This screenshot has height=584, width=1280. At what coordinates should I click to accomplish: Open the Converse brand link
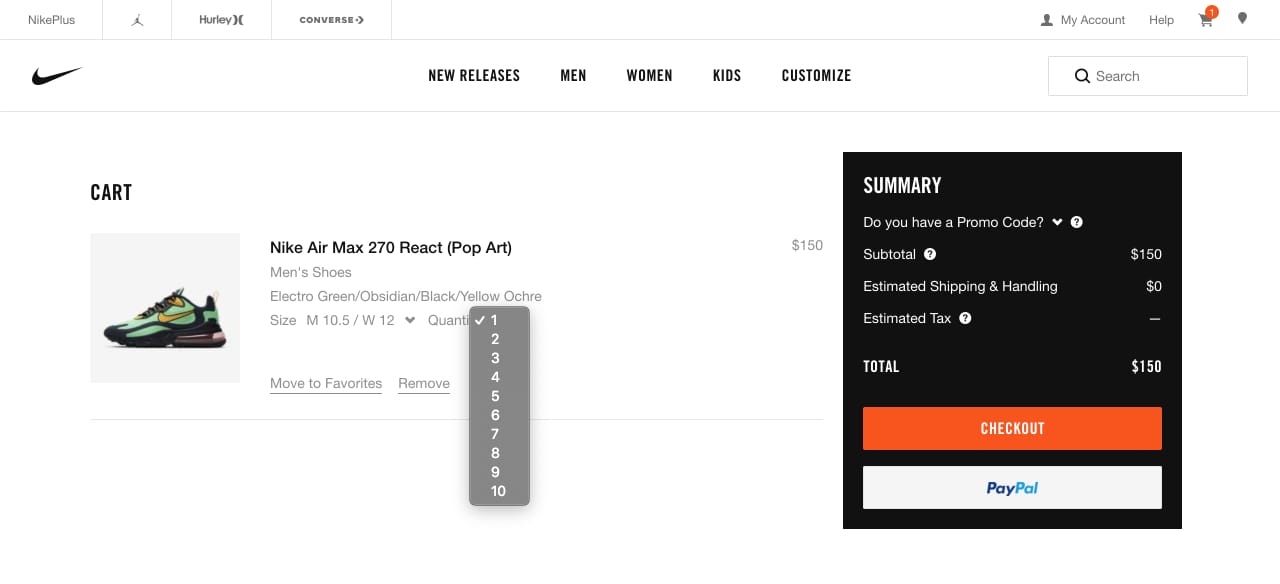[331, 20]
